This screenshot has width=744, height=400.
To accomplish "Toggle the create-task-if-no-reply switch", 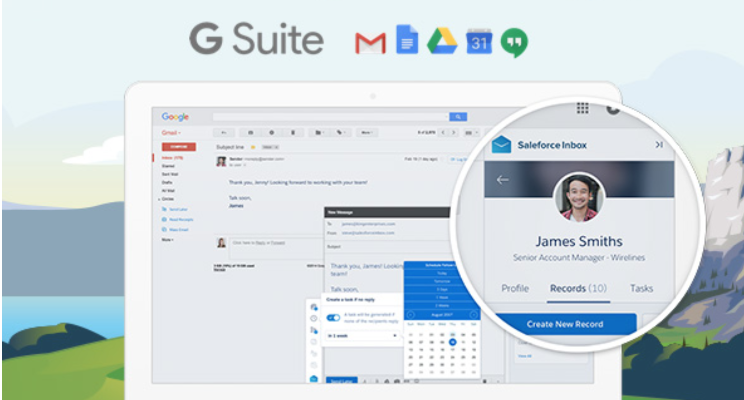I will pyautogui.click(x=333, y=317).
